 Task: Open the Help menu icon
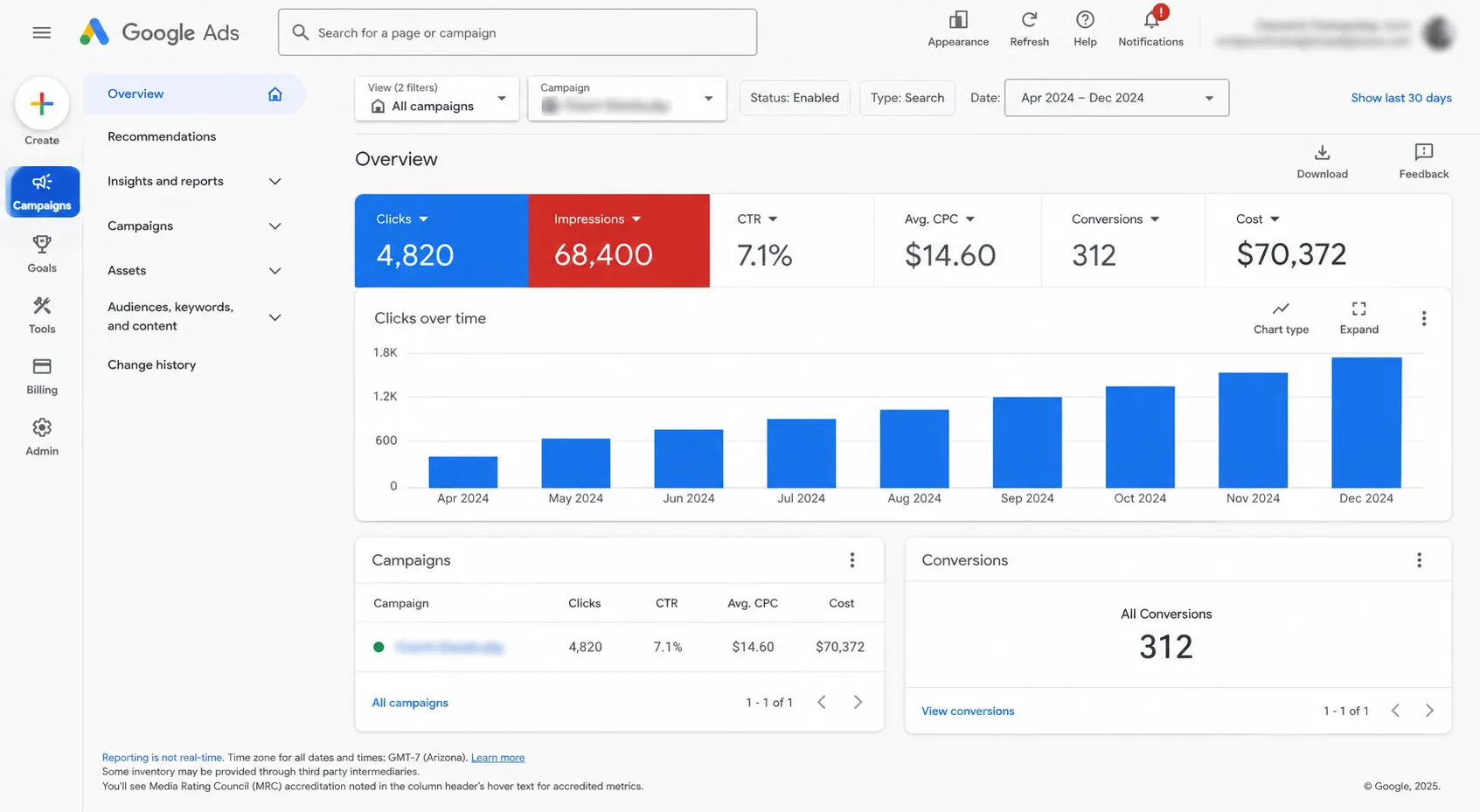(1085, 29)
